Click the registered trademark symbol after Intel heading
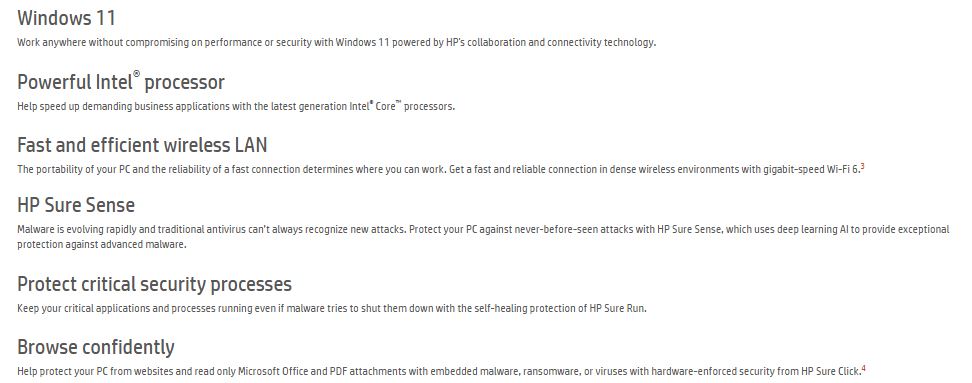972x383 pixels. 136,74
